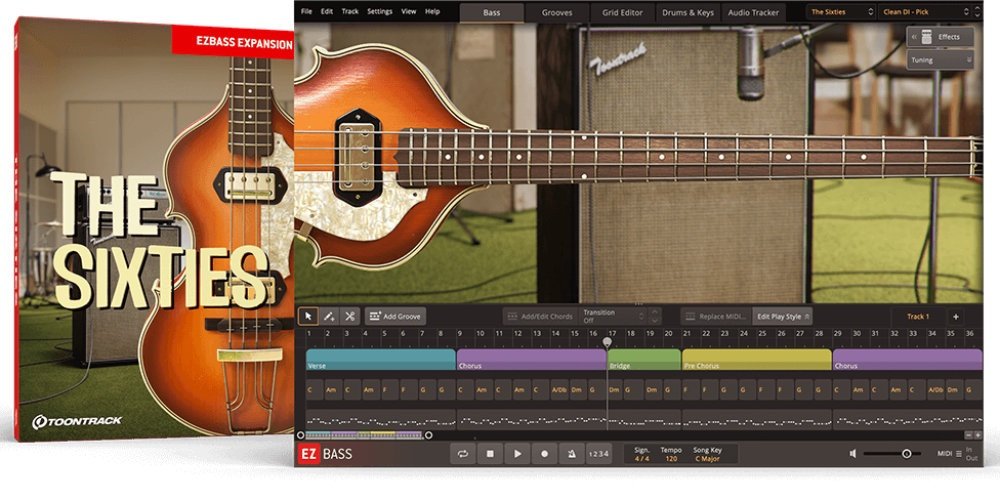Viewport: 1000px width, 500px height.
Task: Open the Settings menu
Action: coord(380,11)
